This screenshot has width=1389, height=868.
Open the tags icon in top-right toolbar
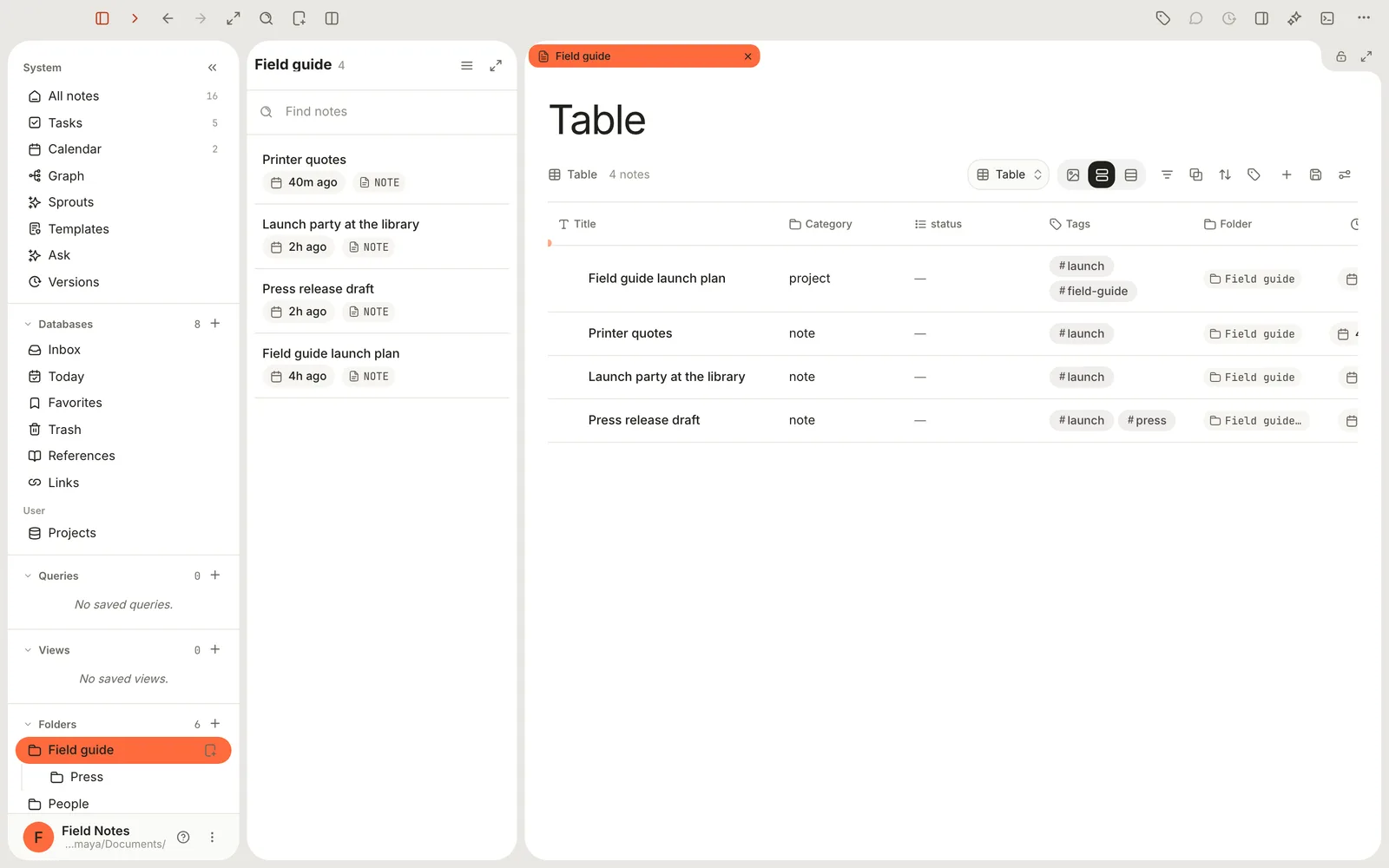tap(1163, 18)
